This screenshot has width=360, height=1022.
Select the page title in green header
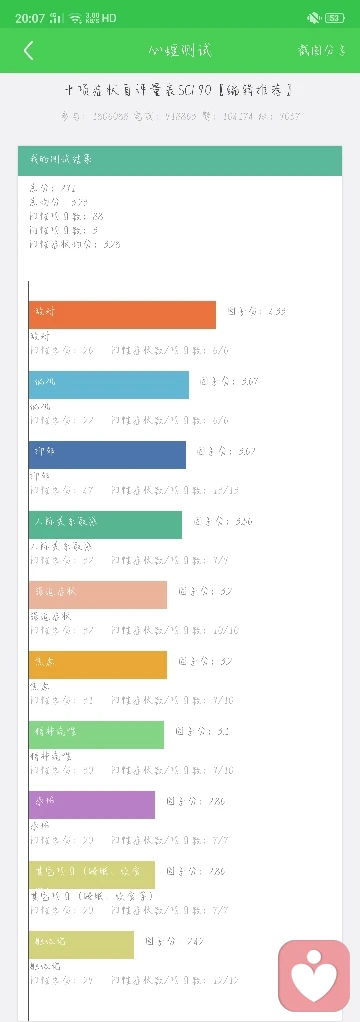pos(180,50)
